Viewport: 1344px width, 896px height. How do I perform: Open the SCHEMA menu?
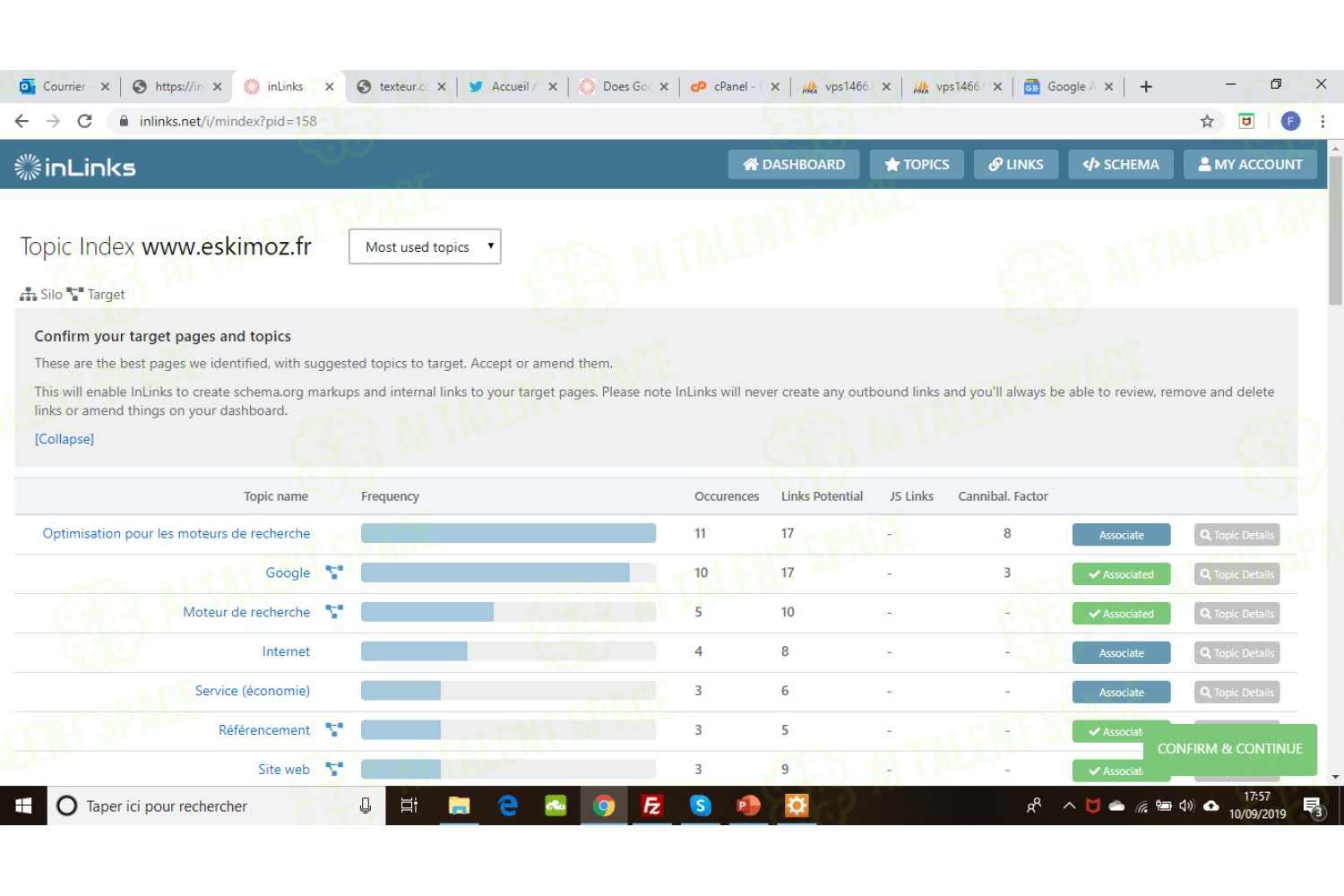click(x=1121, y=164)
